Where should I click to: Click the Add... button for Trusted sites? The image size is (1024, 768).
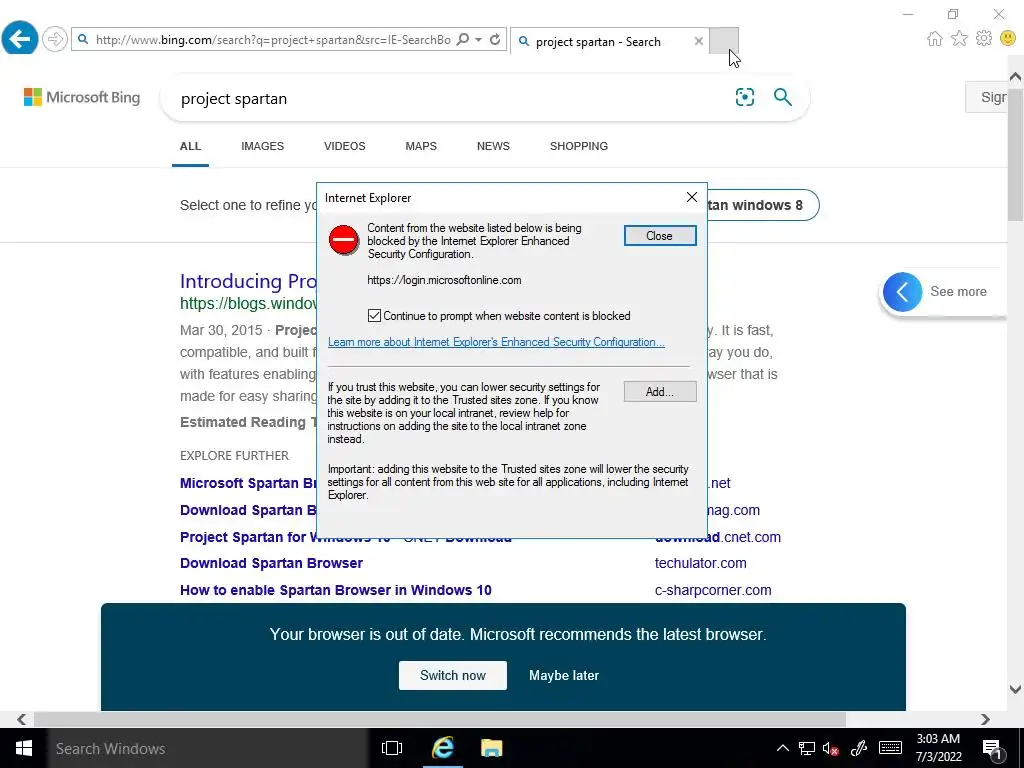[x=660, y=392]
